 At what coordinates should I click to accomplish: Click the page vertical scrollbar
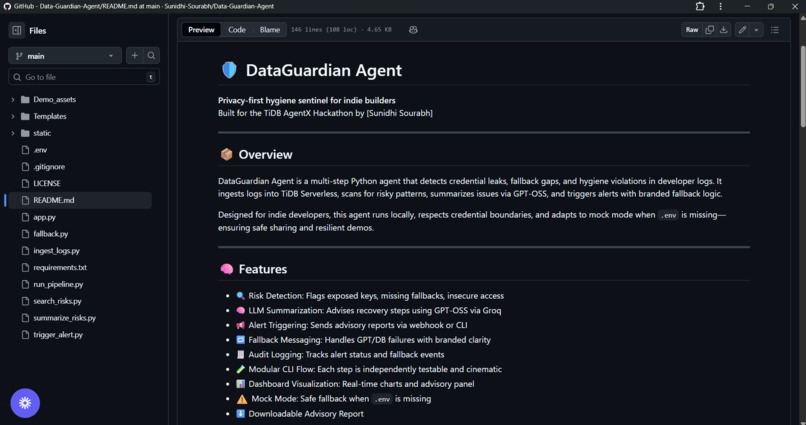802,87
